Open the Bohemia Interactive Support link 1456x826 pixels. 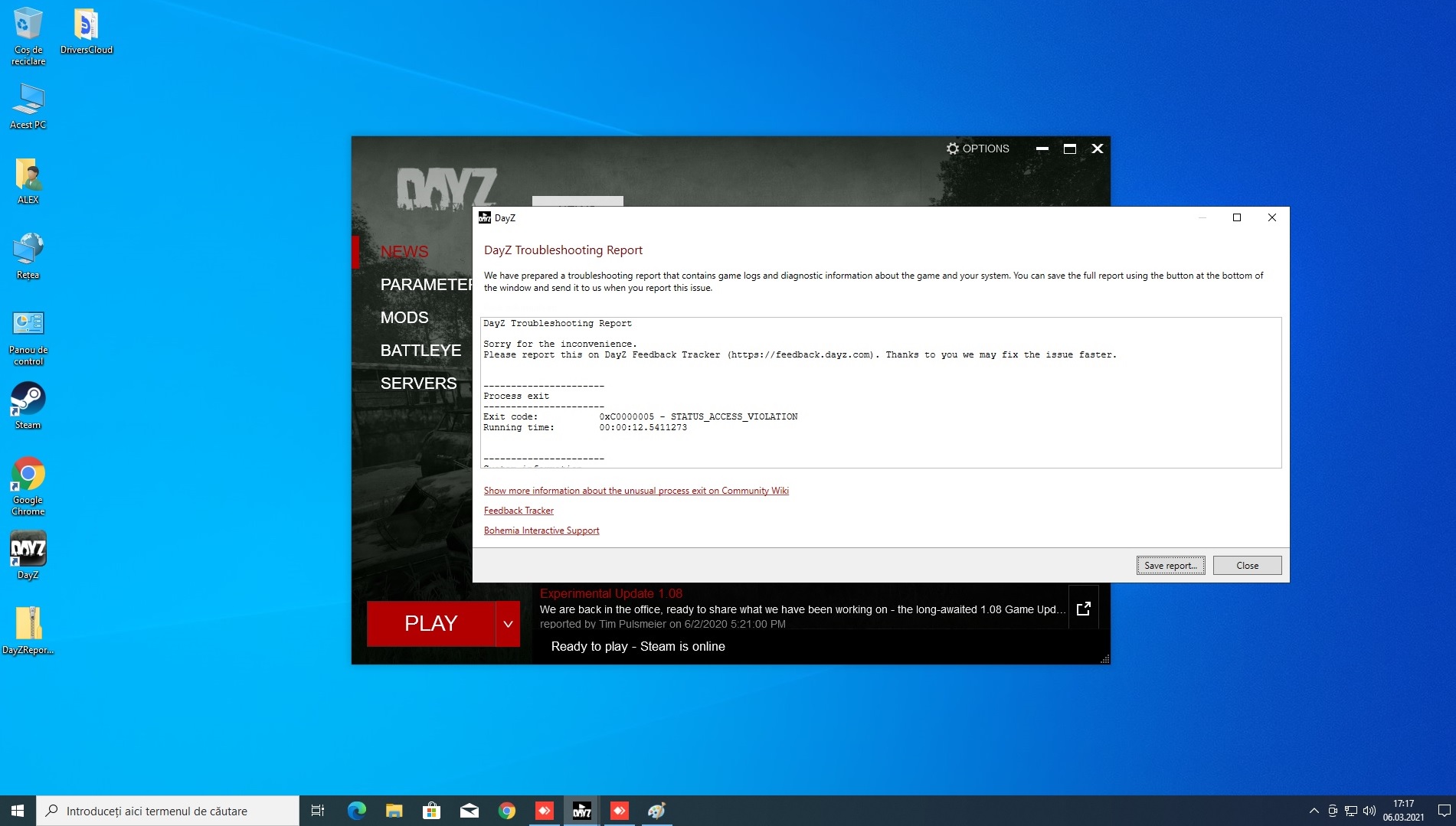point(542,531)
